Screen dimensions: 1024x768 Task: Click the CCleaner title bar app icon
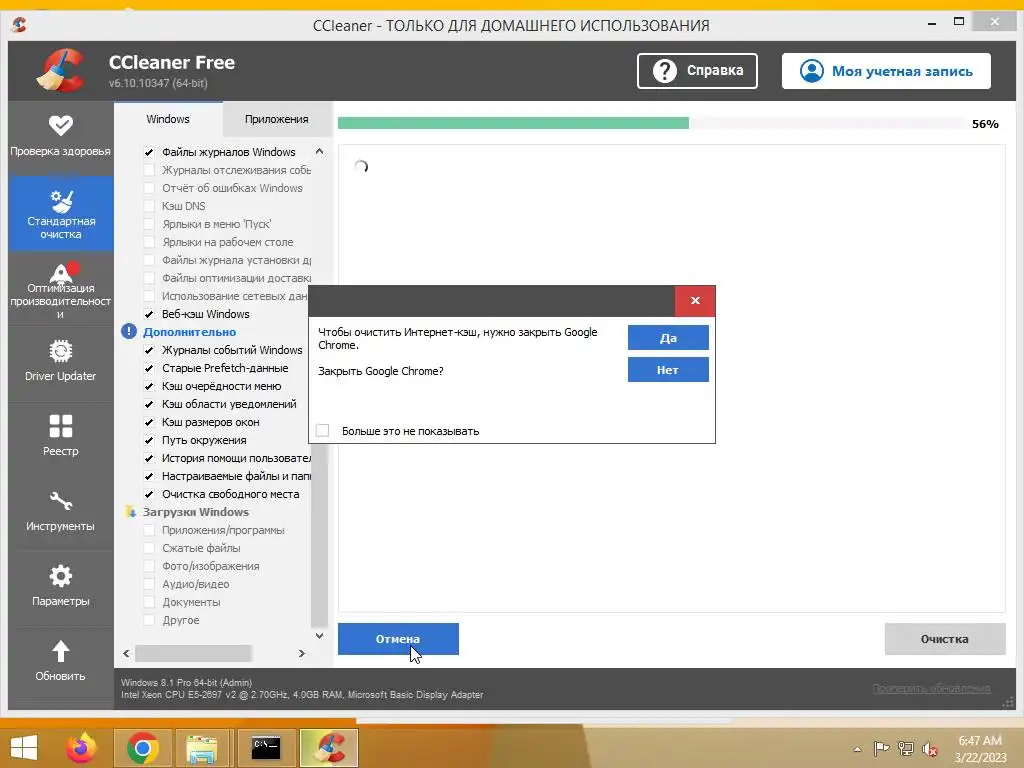(x=19, y=25)
